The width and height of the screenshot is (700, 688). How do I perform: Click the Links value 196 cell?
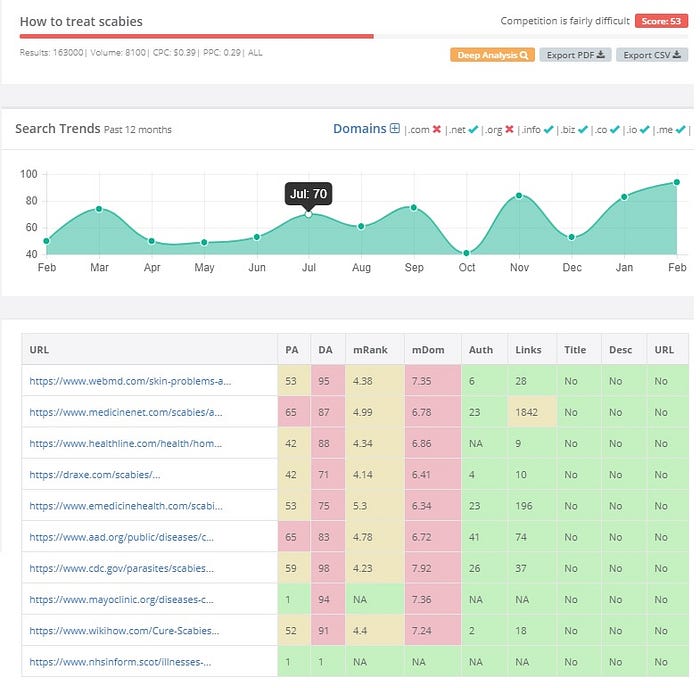click(532, 506)
